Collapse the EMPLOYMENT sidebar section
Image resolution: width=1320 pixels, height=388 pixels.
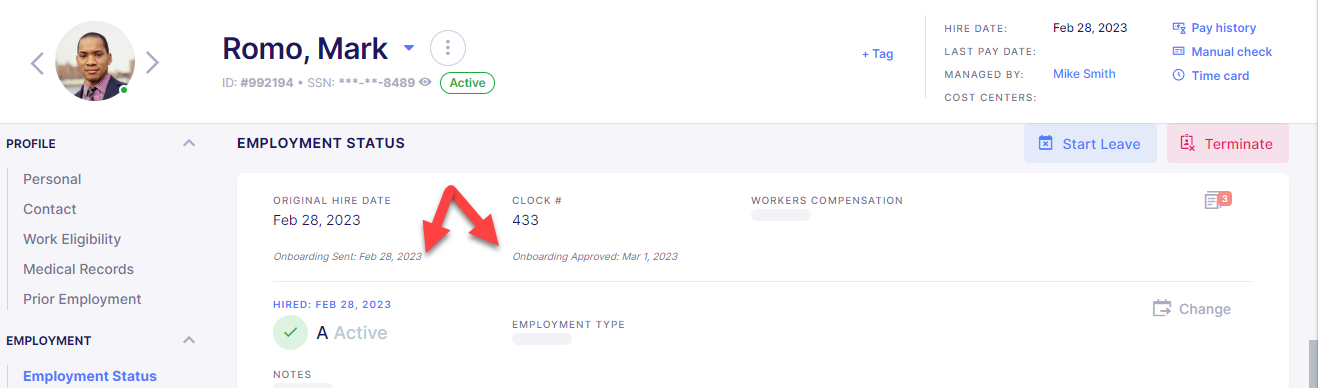(189, 341)
